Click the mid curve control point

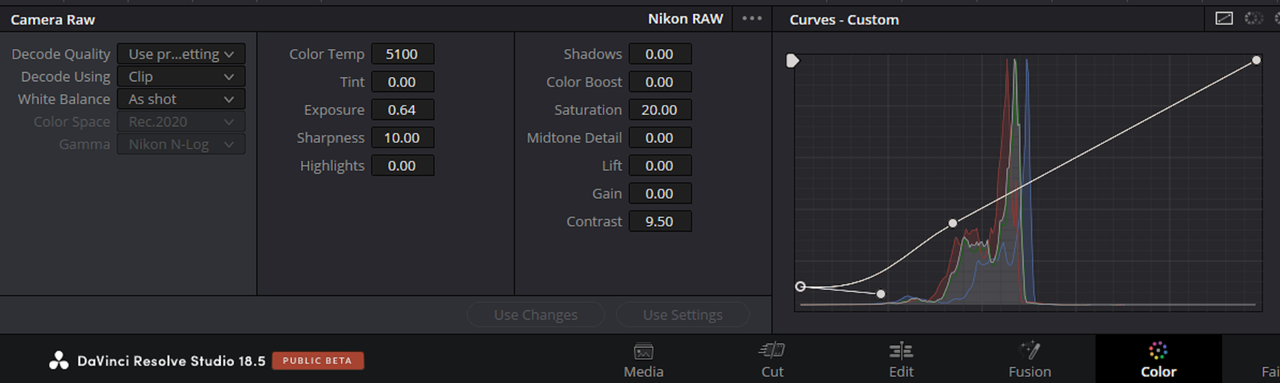click(x=952, y=223)
